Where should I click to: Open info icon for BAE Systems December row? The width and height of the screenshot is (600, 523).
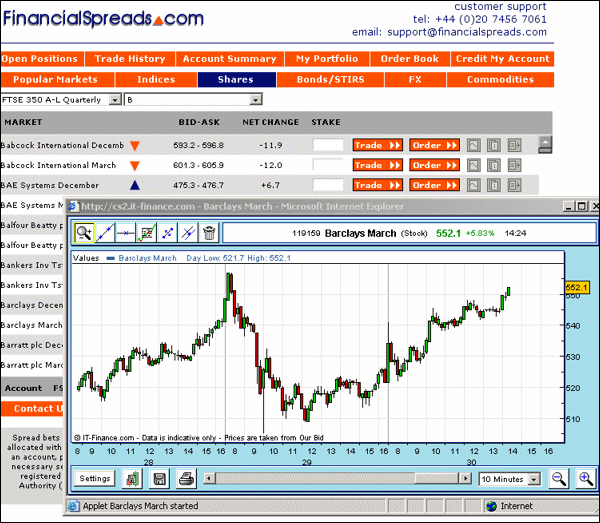coord(494,185)
